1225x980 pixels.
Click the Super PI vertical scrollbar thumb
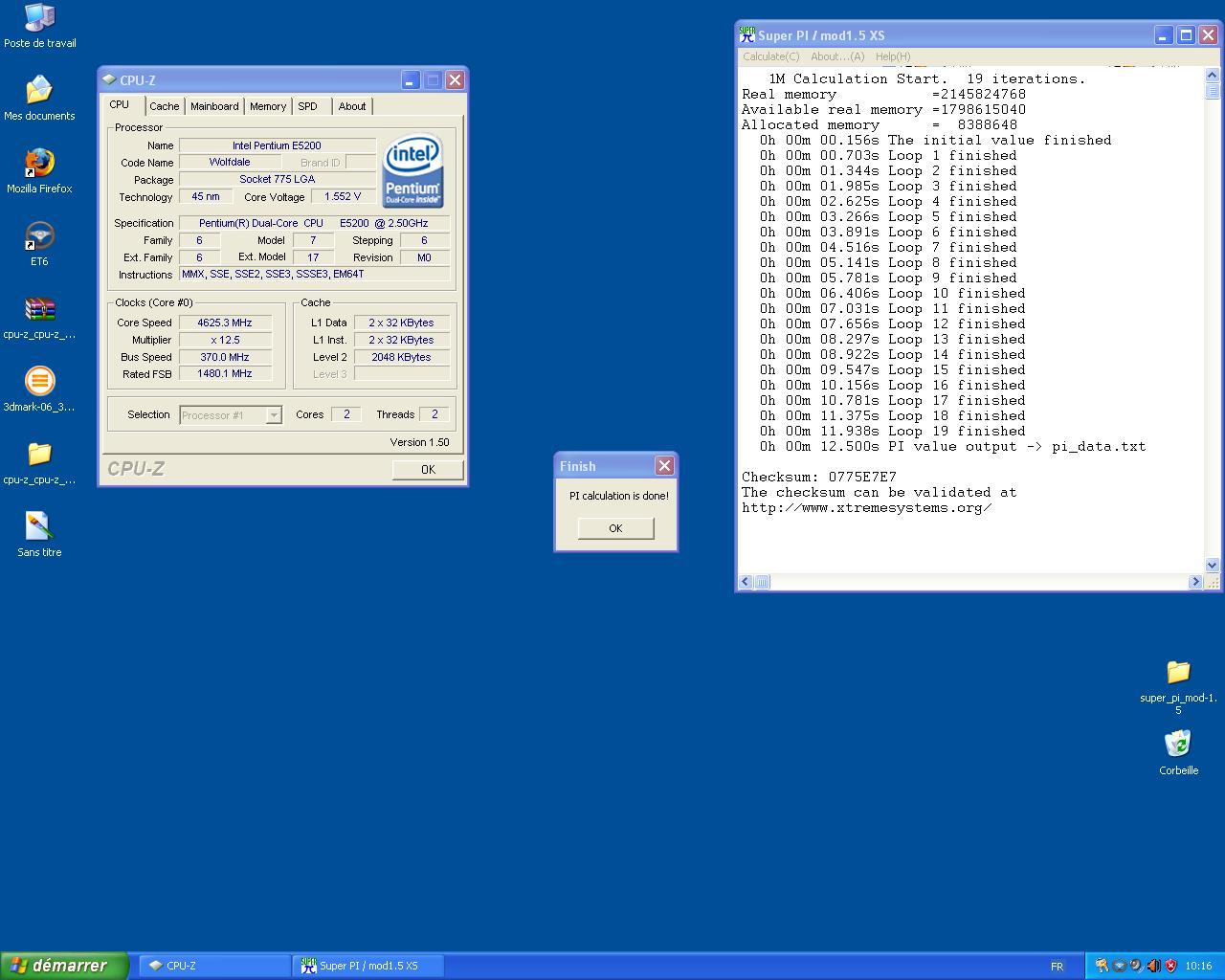1213,92
